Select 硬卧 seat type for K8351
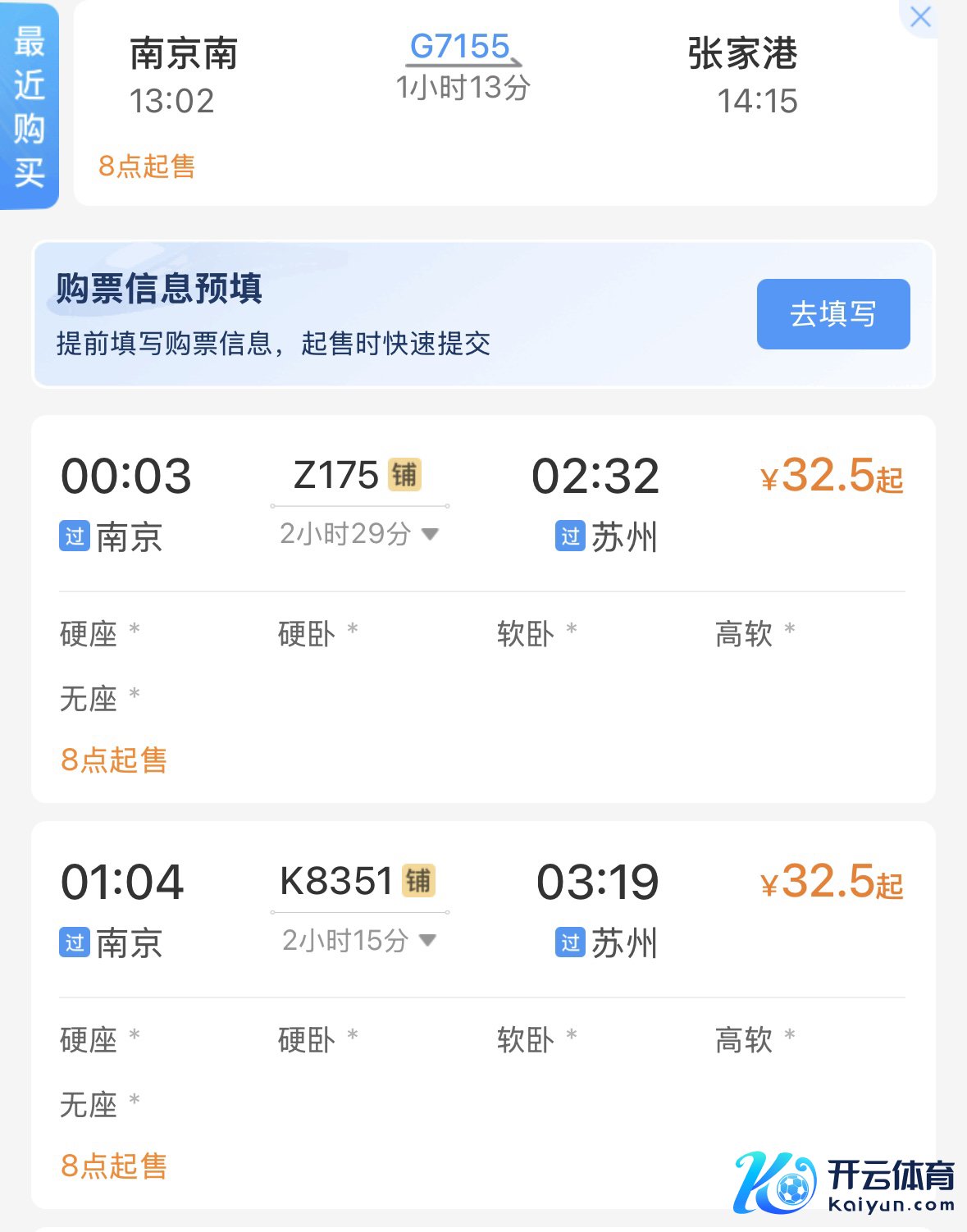This screenshot has width=967, height=1232. pyautogui.click(x=307, y=1040)
